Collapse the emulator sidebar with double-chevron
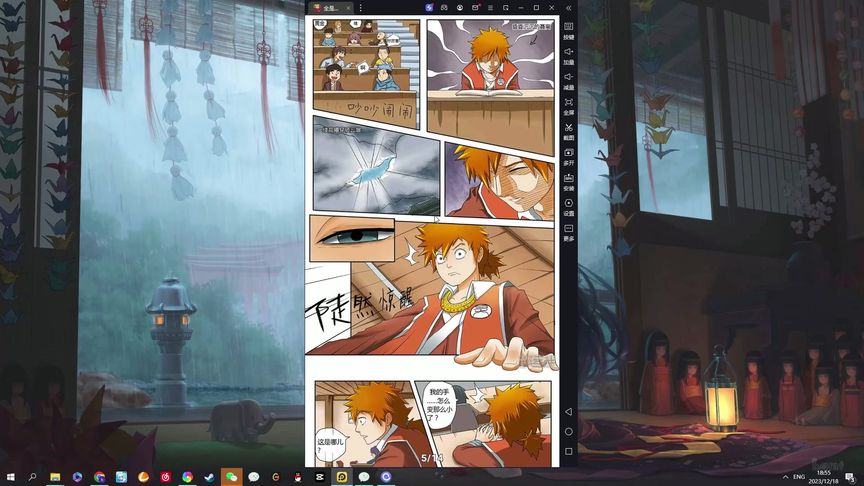 pos(569,8)
